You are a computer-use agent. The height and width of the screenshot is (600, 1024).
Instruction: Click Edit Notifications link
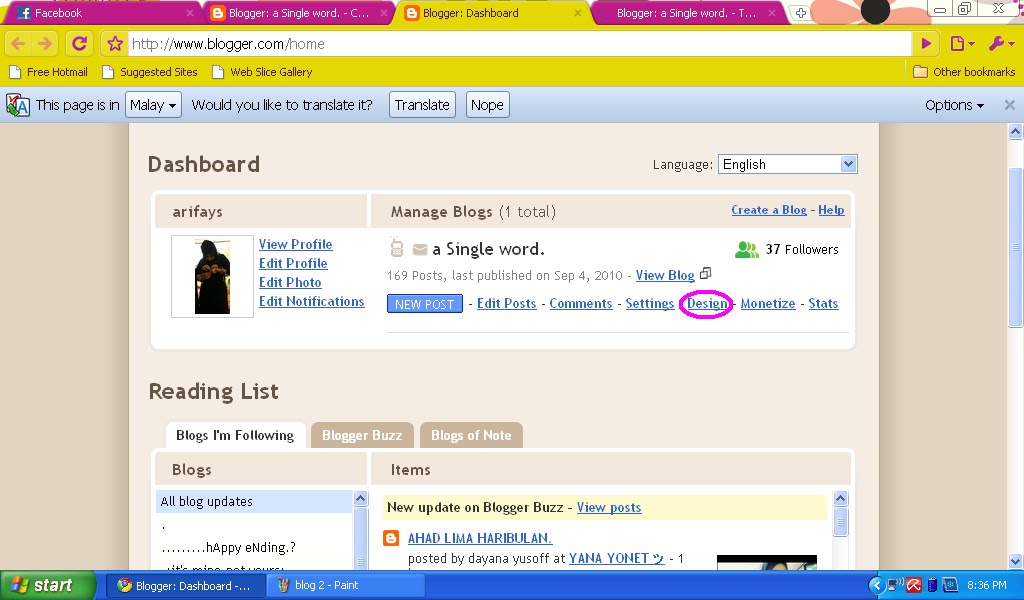[312, 302]
